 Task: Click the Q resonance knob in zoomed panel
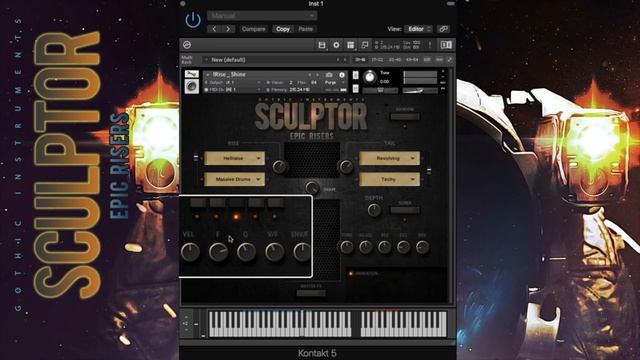247,252
